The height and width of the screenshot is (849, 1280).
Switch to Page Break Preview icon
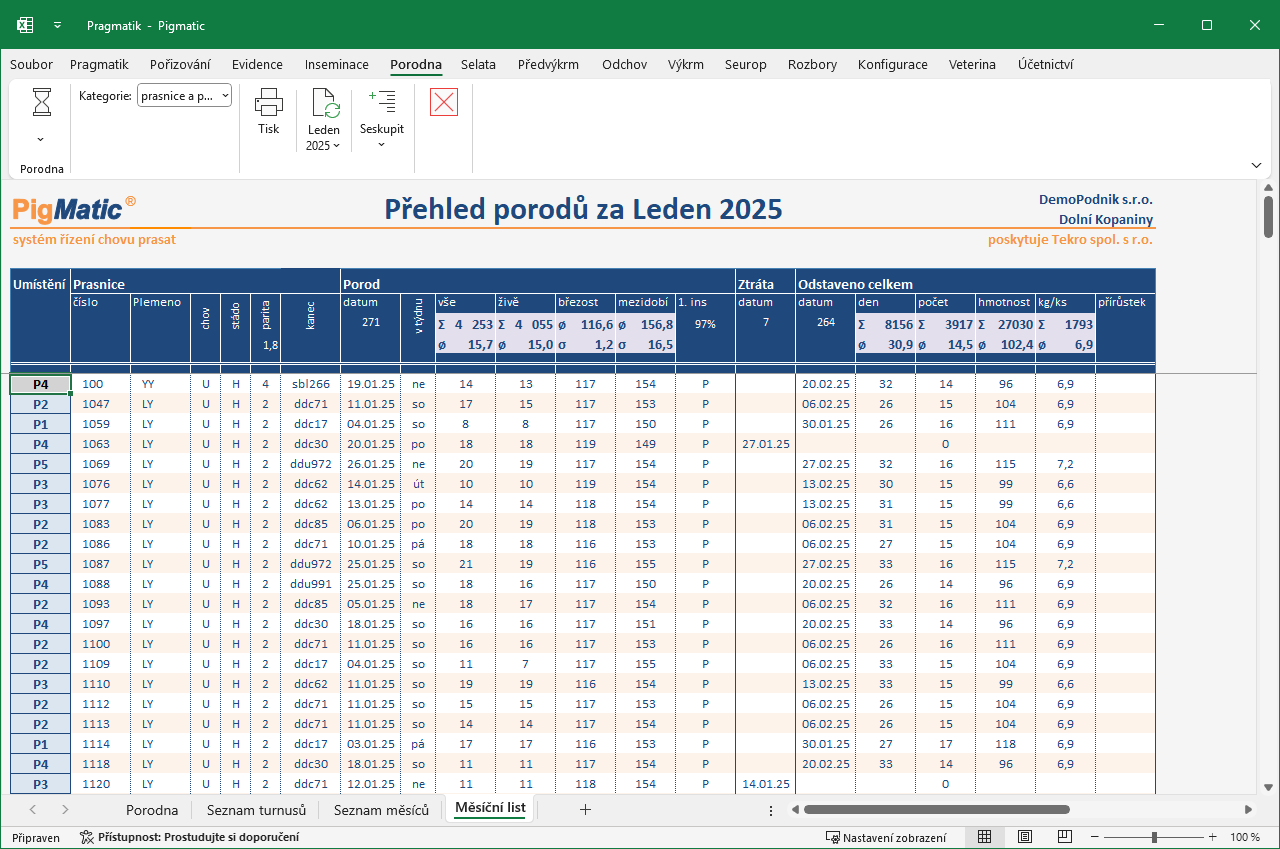point(1065,837)
